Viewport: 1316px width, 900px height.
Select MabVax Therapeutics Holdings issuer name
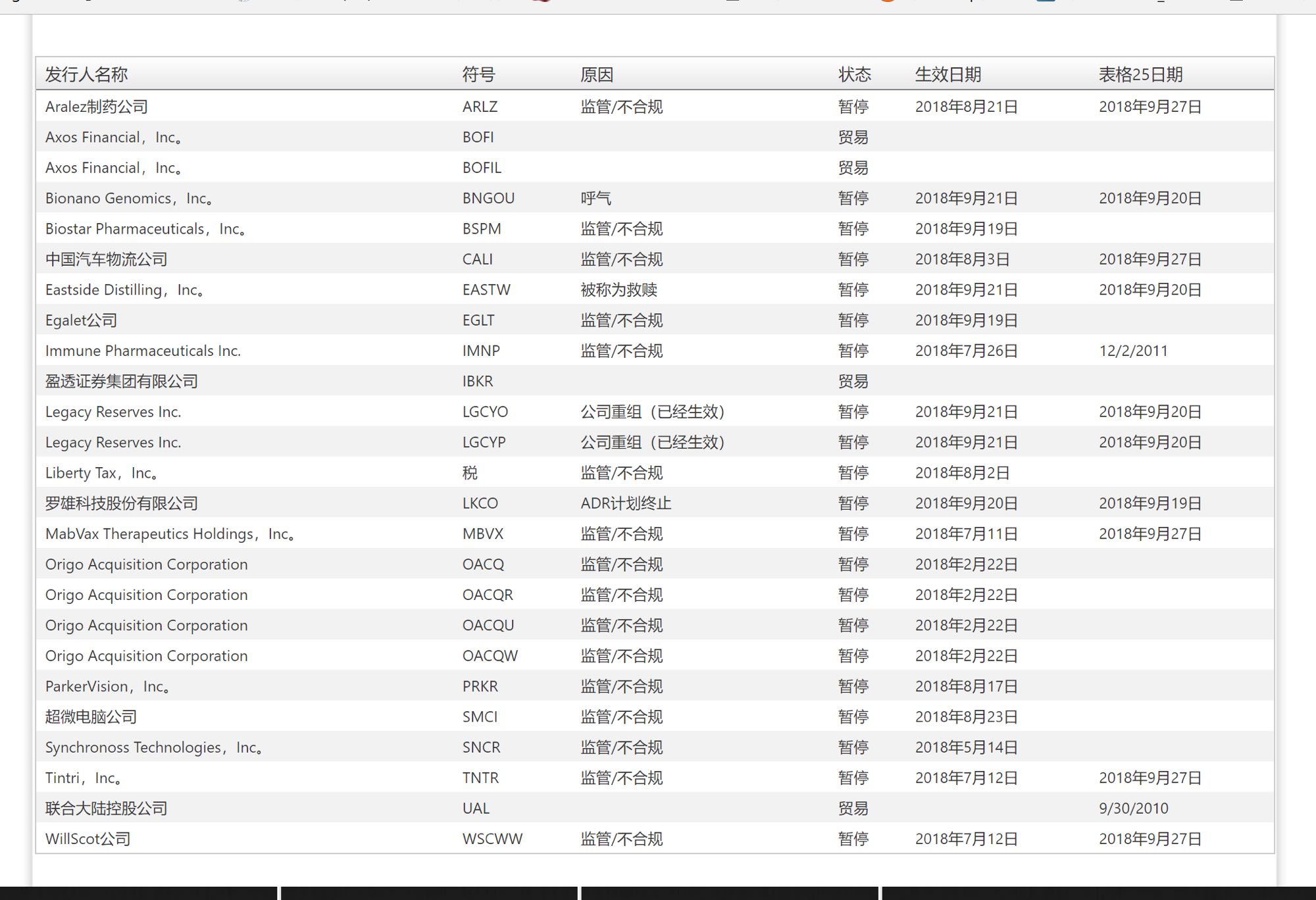pos(170,534)
